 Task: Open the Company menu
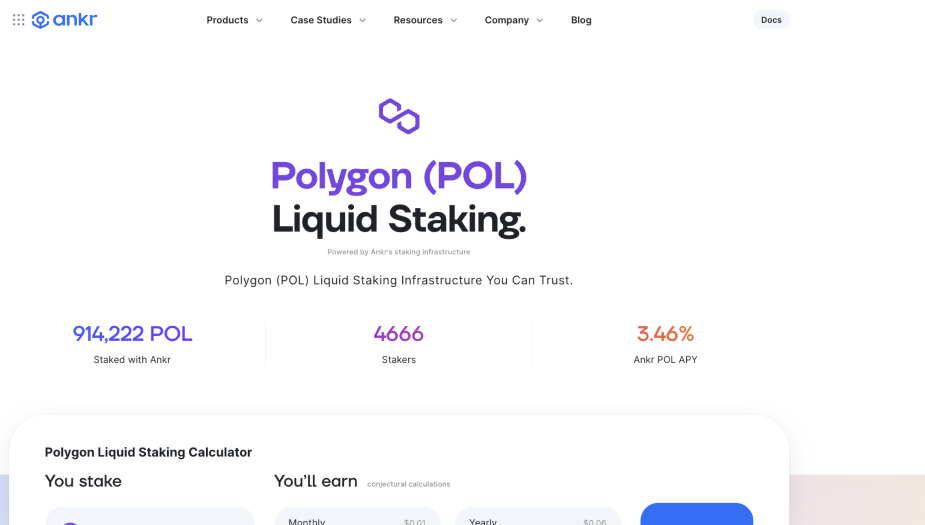coord(506,20)
